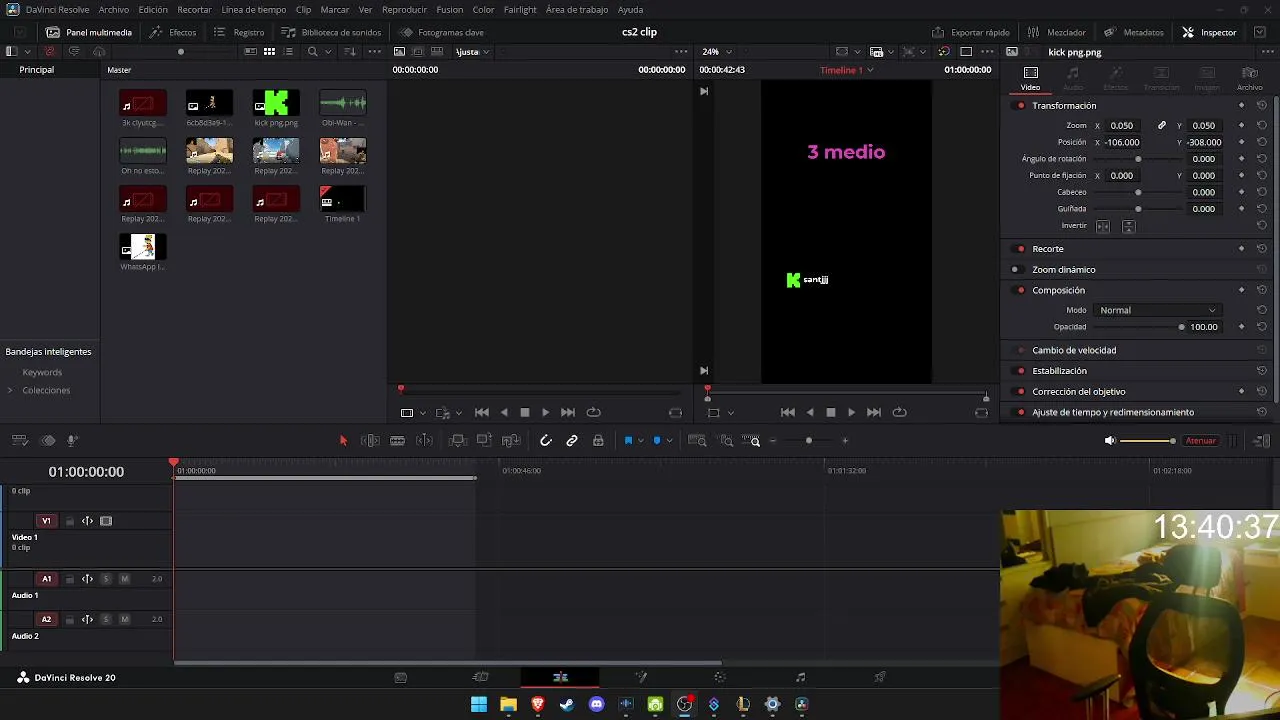Click the Posición X value field
1280x720 pixels.
coord(1122,142)
